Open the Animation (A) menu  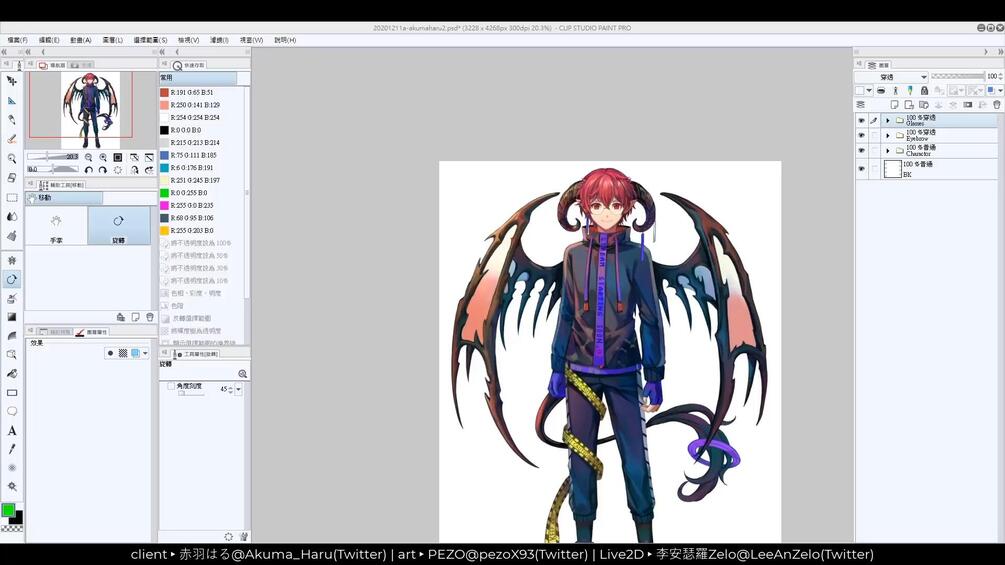click(81, 40)
